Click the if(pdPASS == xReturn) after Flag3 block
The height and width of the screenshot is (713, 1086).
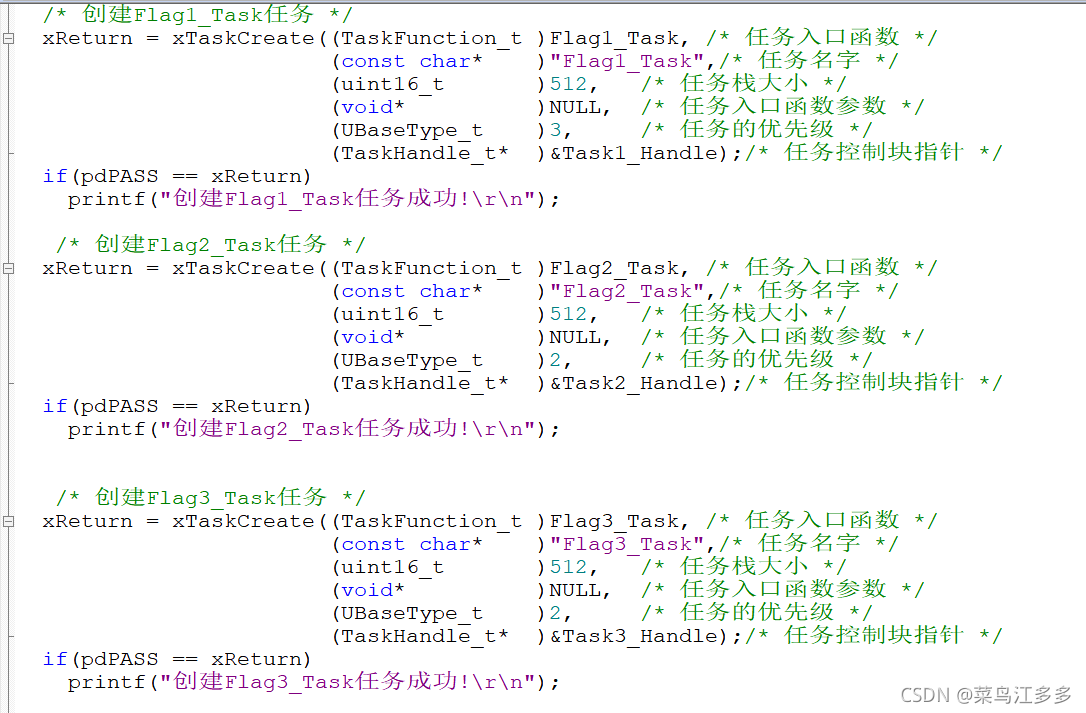tap(177, 660)
